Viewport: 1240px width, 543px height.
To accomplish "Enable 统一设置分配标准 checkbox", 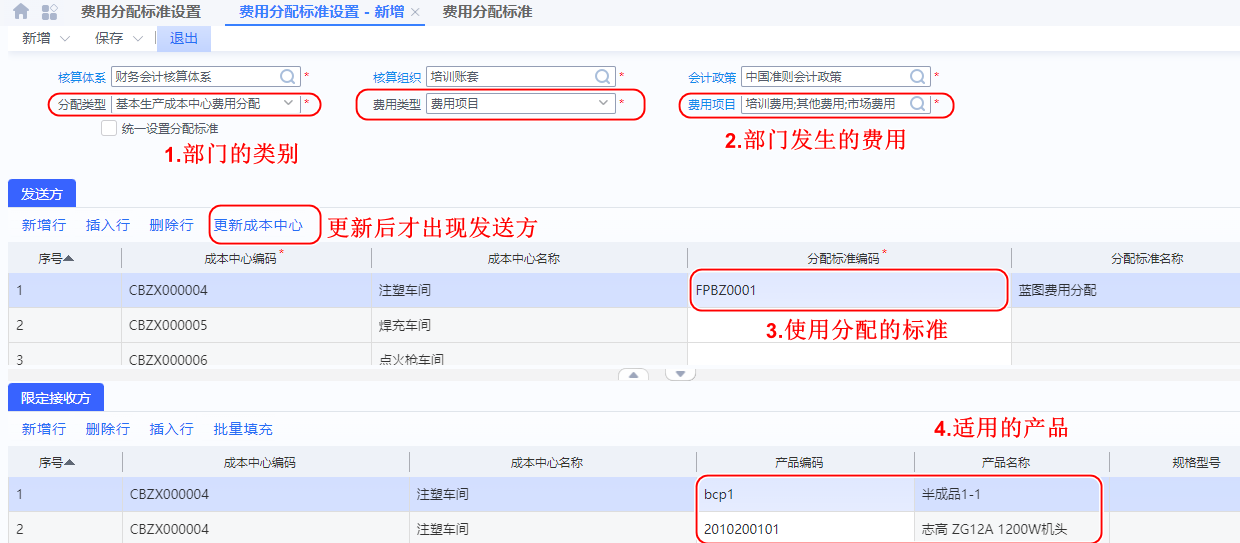I will point(109,128).
